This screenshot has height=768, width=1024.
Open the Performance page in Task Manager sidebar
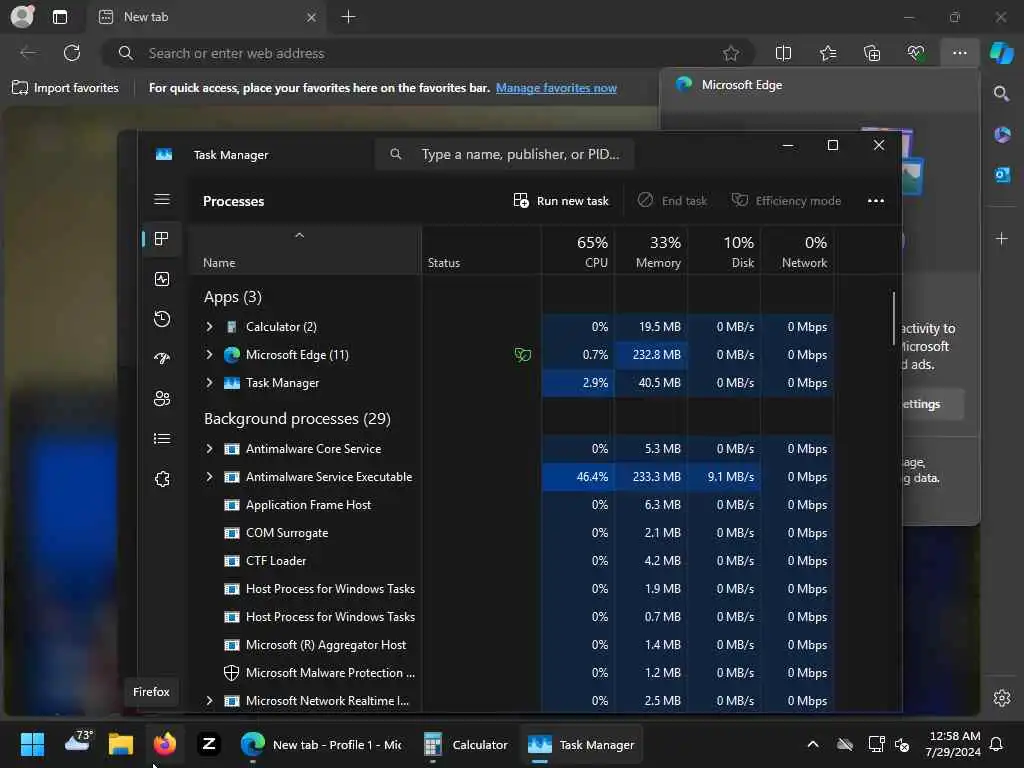tap(162, 279)
